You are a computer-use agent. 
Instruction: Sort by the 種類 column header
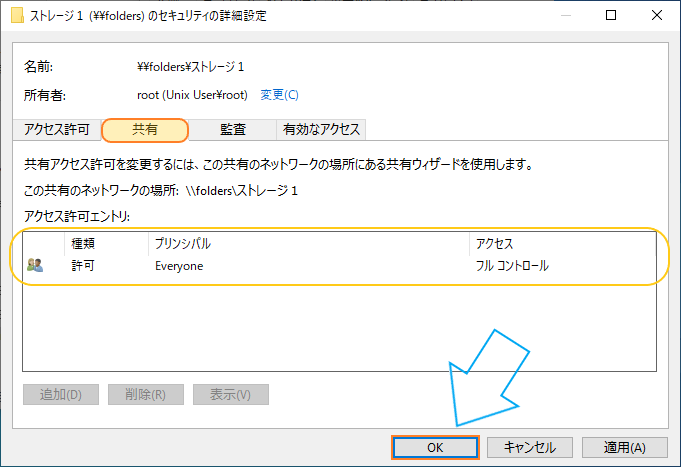click(106, 243)
